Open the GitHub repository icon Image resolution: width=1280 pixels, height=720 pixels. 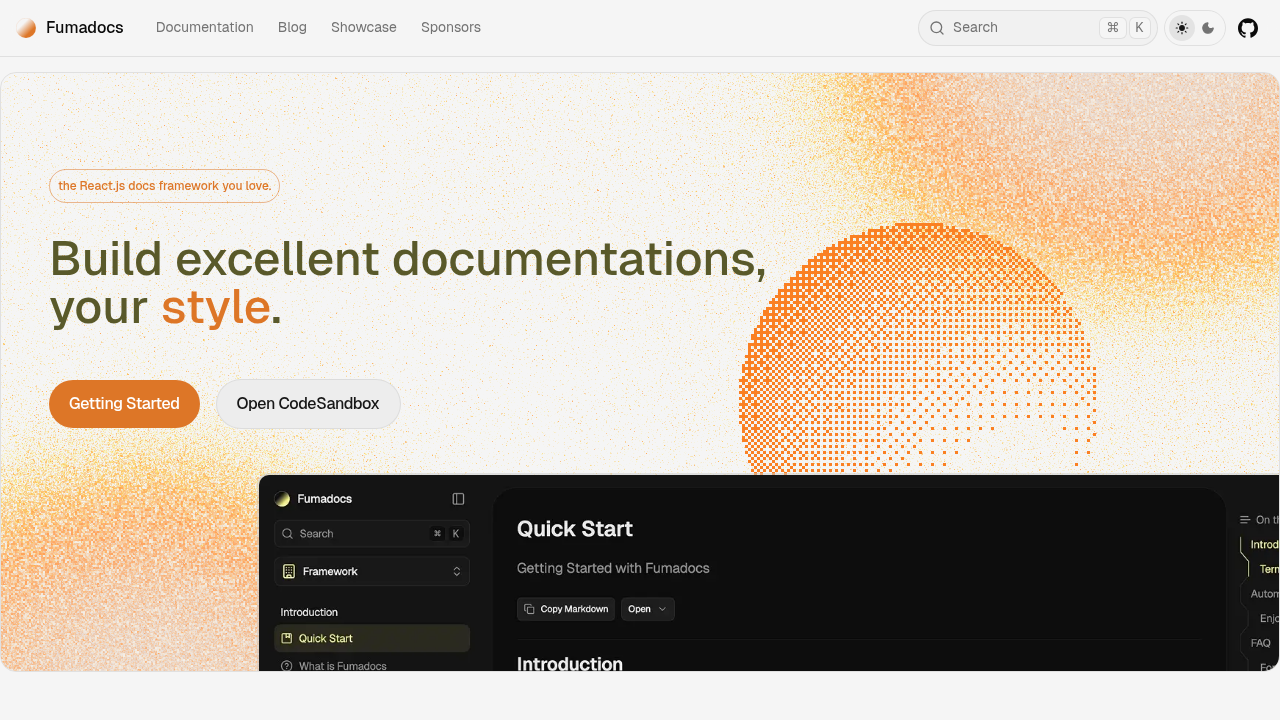click(1248, 28)
